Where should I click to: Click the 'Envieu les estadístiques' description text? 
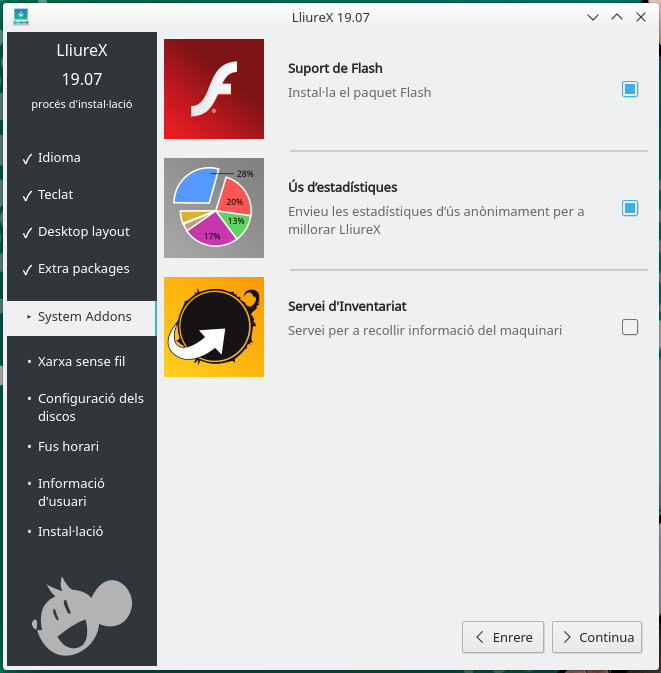tap(436, 220)
